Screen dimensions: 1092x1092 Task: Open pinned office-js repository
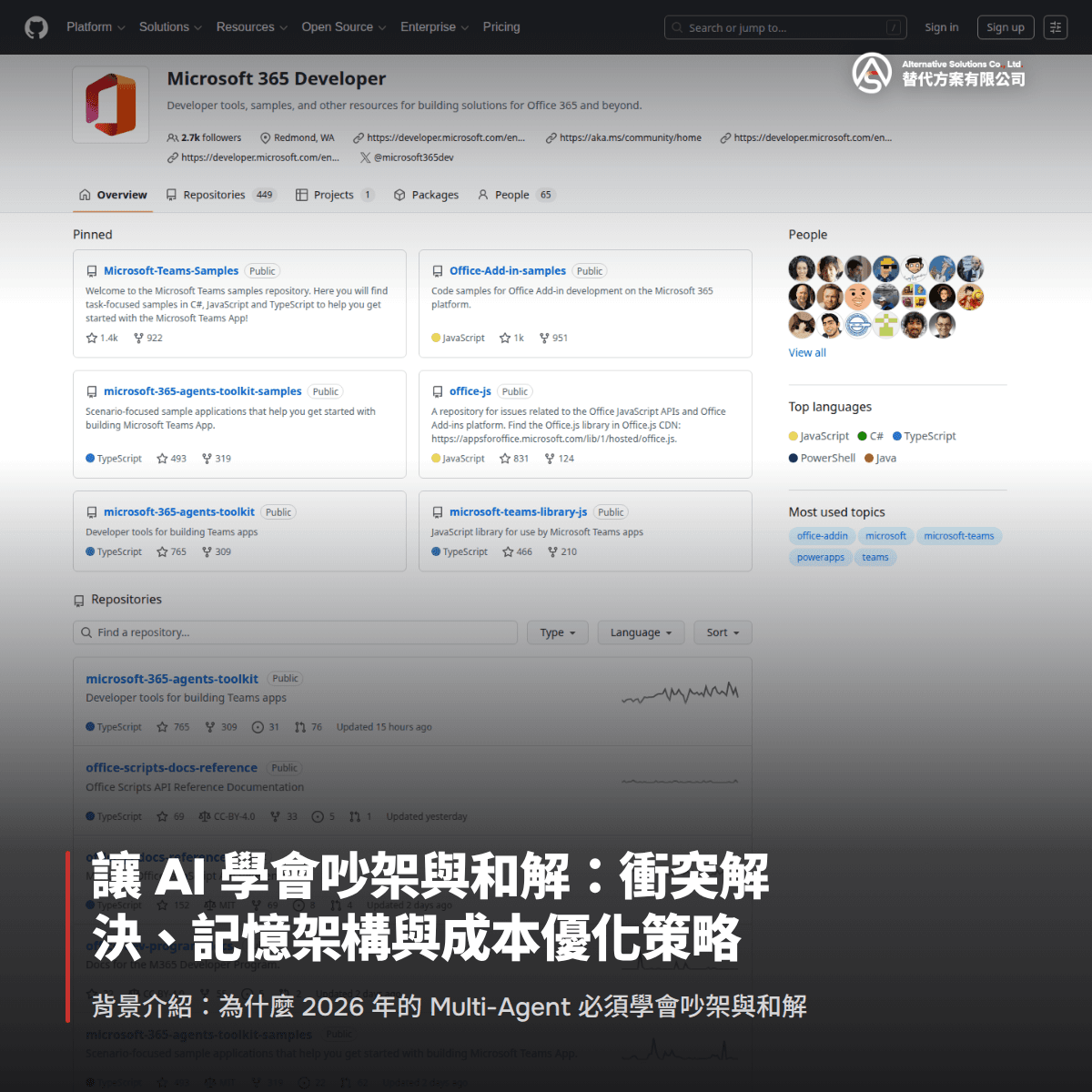(x=470, y=391)
